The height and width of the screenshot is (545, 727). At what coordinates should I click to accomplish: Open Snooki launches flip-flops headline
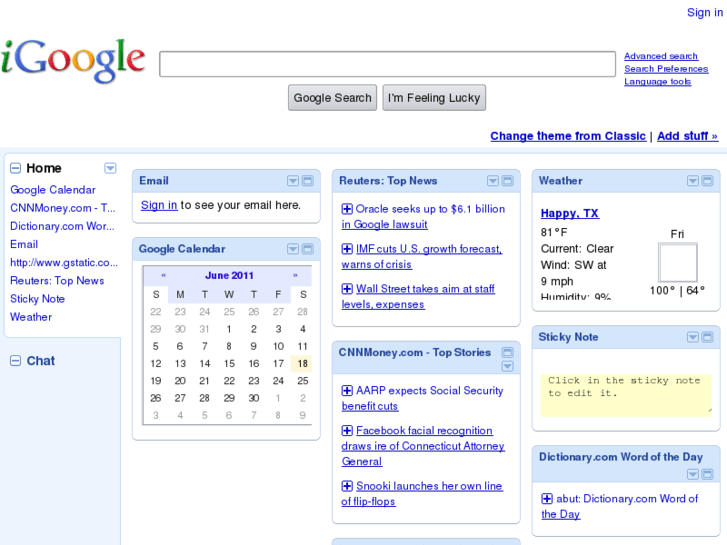point(422,494)
